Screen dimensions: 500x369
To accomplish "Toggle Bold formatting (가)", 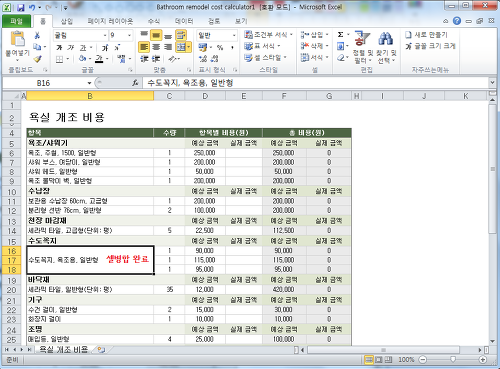I will point(59,47).
